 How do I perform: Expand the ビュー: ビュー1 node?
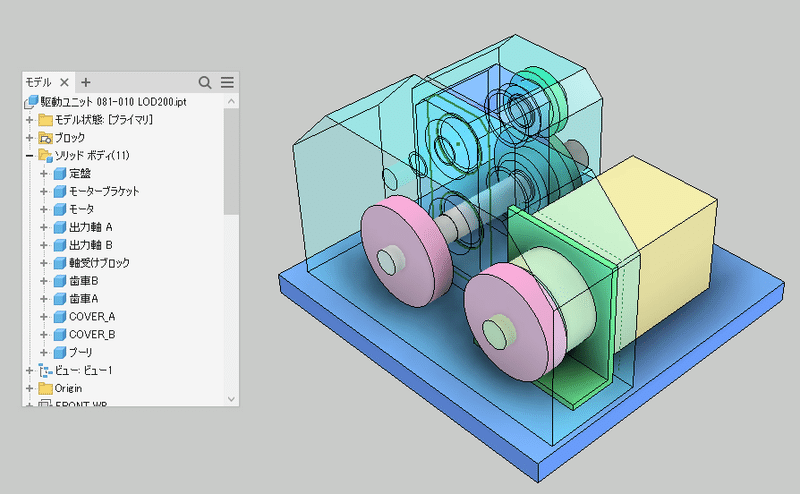point(30,370)
